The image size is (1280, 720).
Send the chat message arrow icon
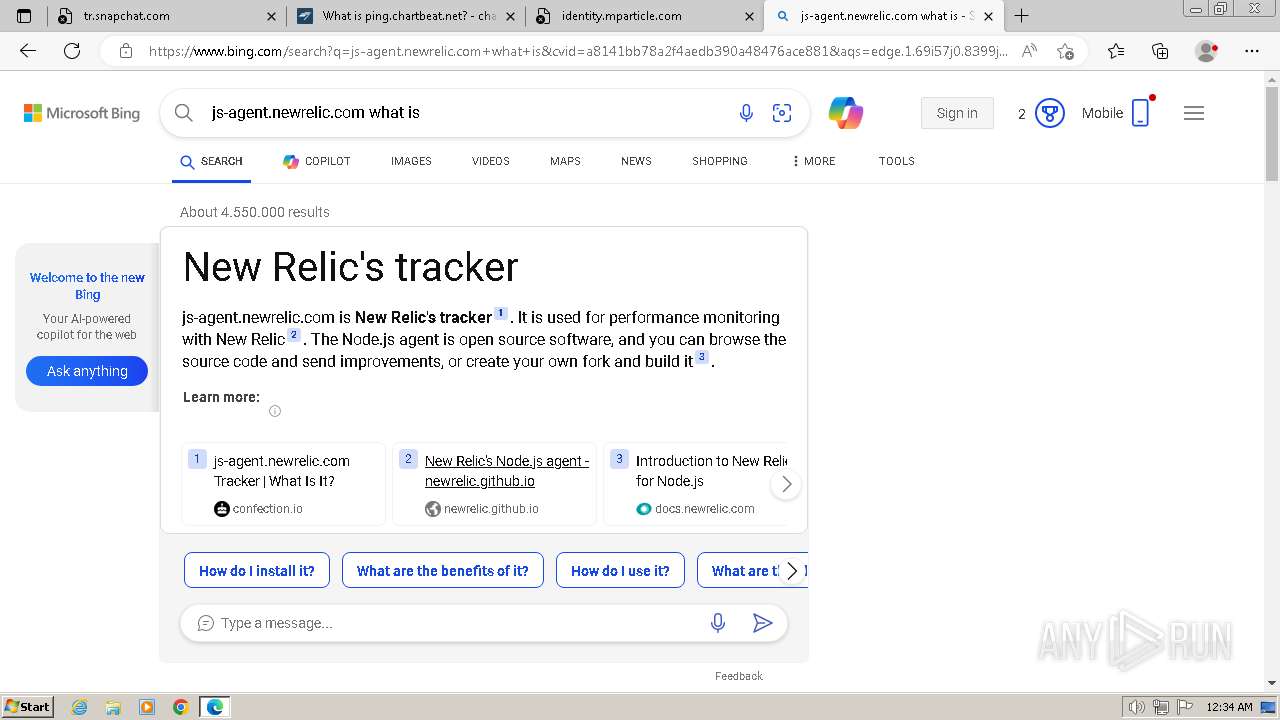(x=762, y=623)
